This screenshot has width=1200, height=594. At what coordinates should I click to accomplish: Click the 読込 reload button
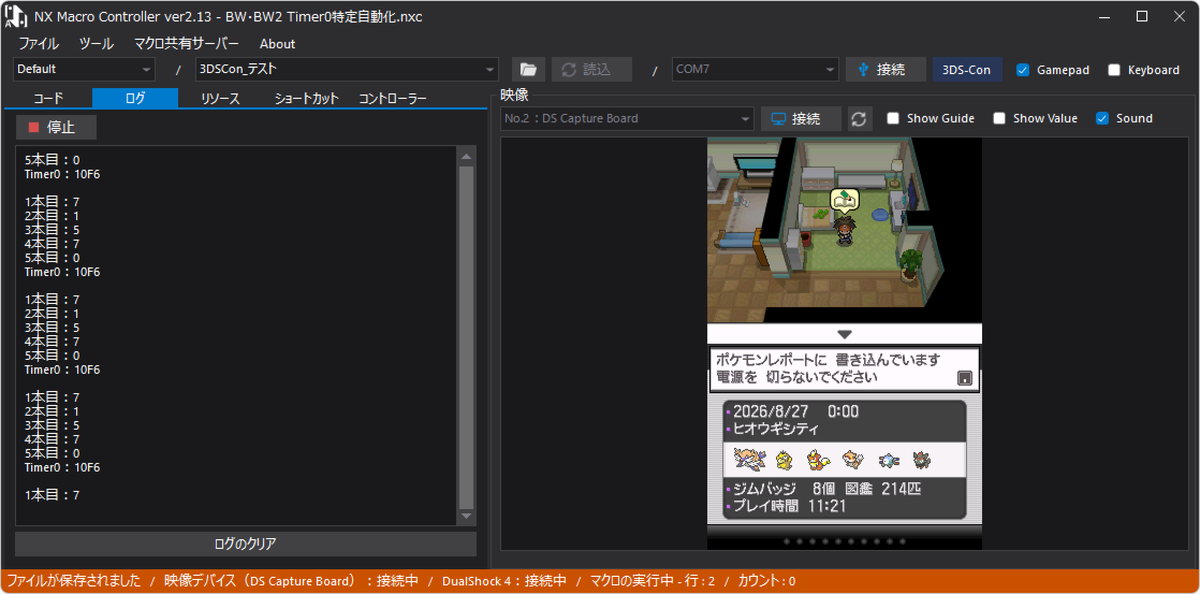pos(592,69)
